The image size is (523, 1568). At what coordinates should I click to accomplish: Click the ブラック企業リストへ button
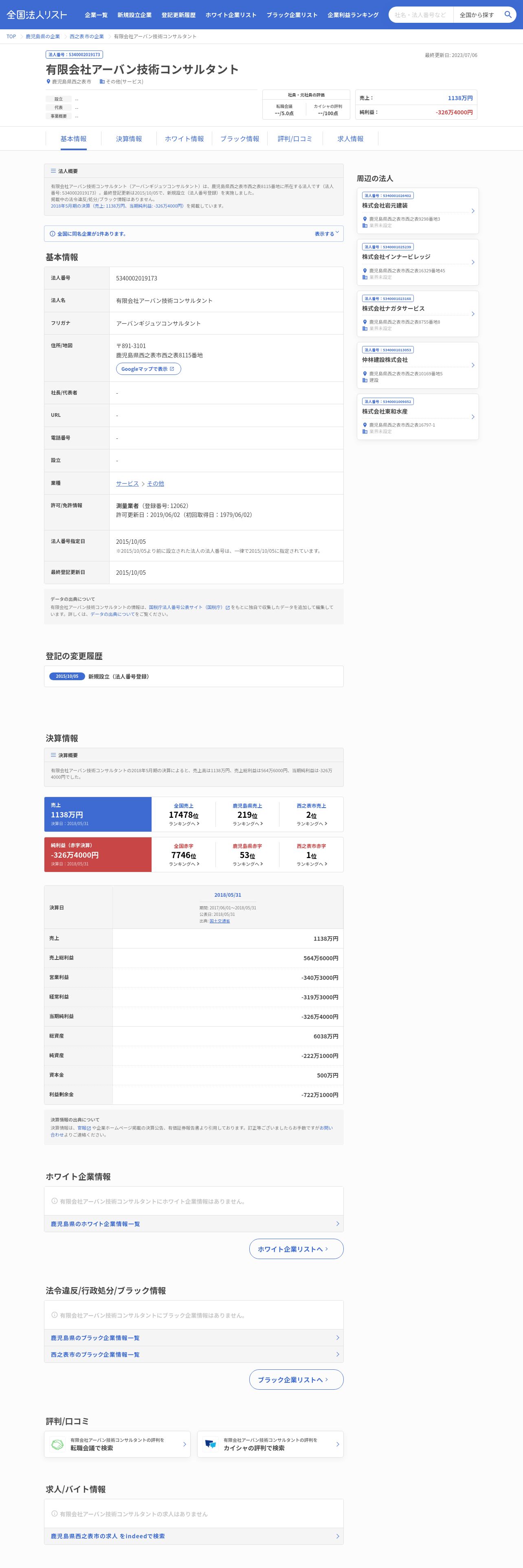(x=296, y=1379)
